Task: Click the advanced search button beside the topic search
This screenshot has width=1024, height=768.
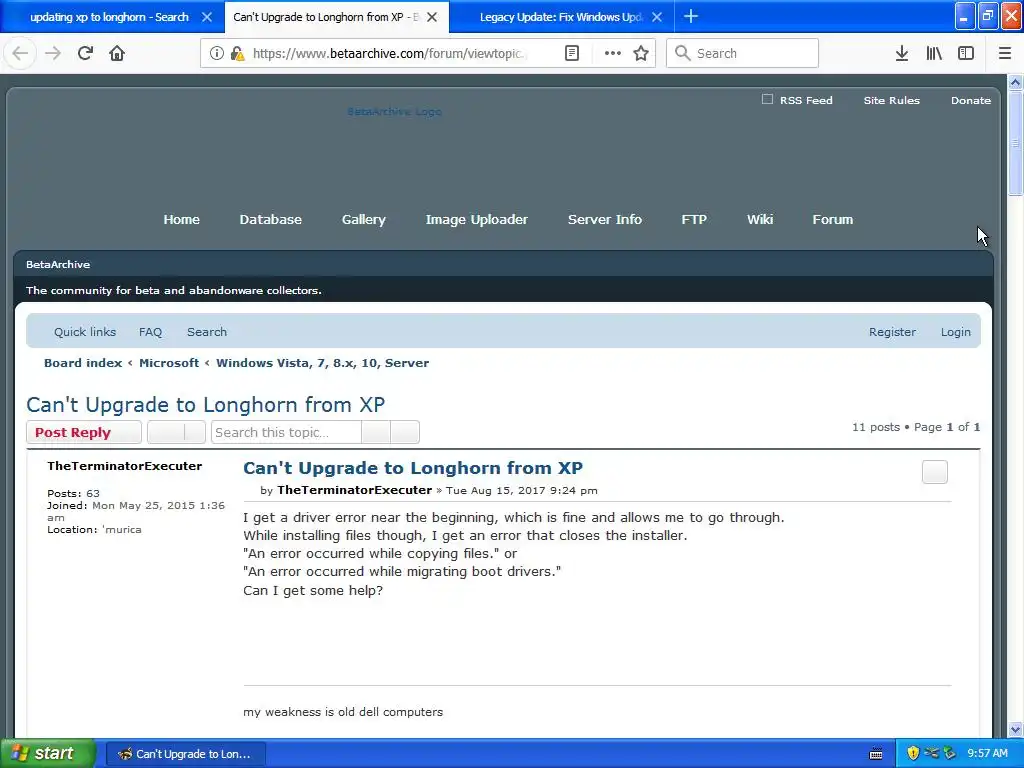Action: 405,432
